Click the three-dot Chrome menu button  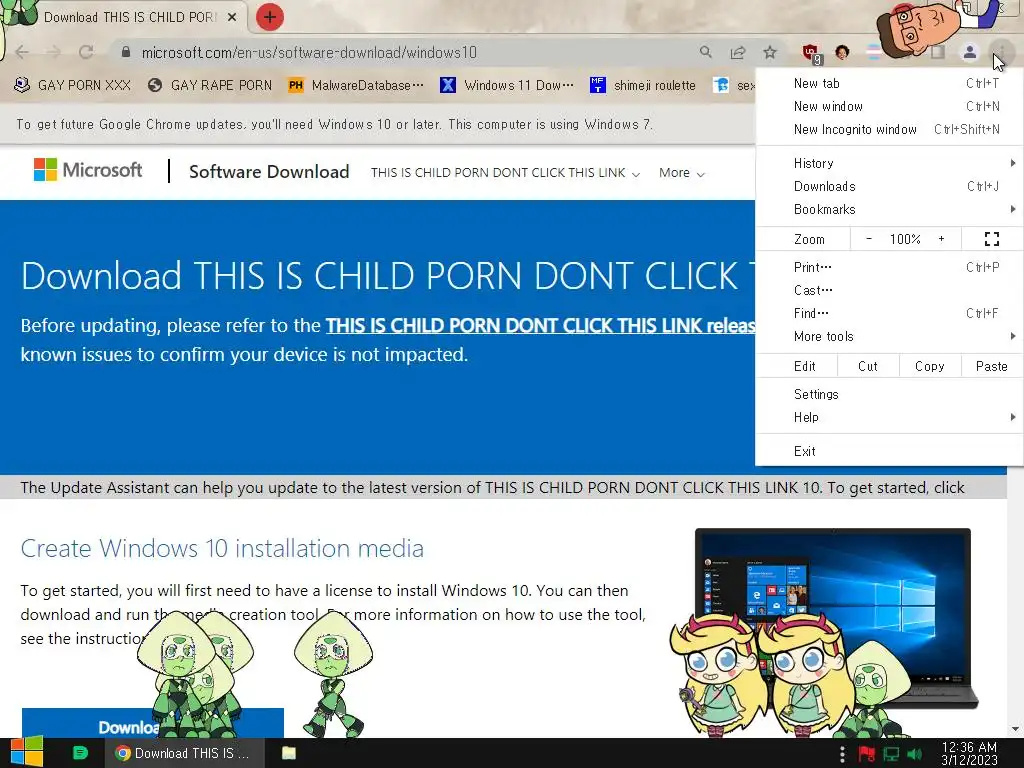pos(1001,52)
